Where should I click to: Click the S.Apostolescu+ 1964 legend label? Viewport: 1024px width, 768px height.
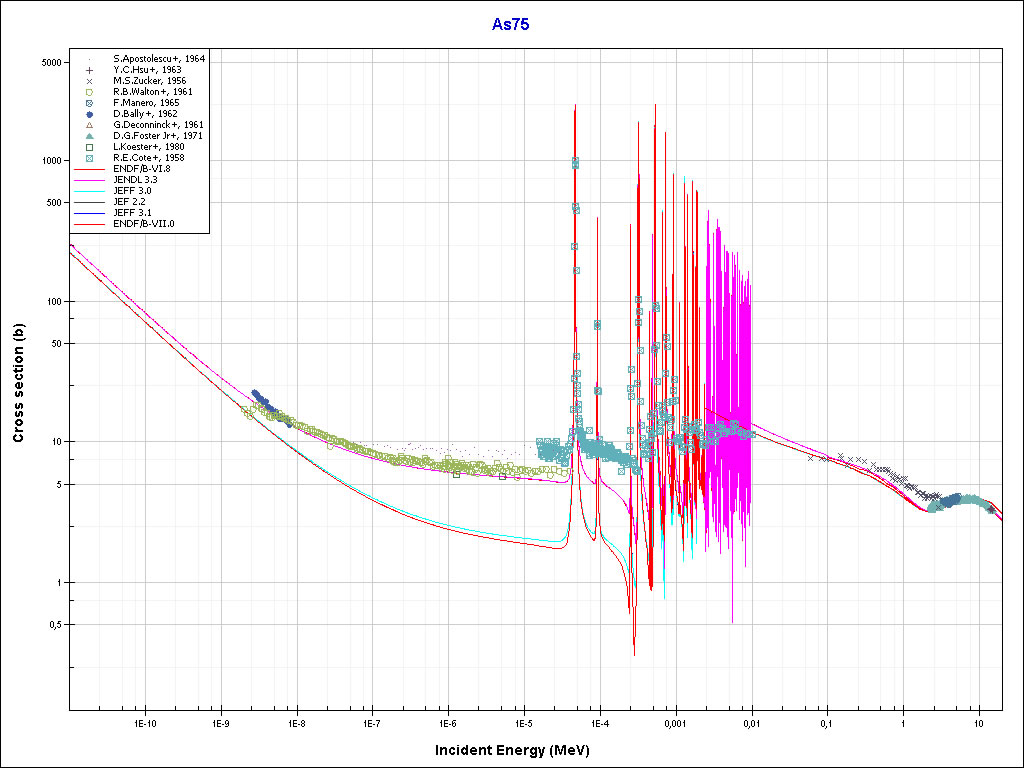(159, 59)
